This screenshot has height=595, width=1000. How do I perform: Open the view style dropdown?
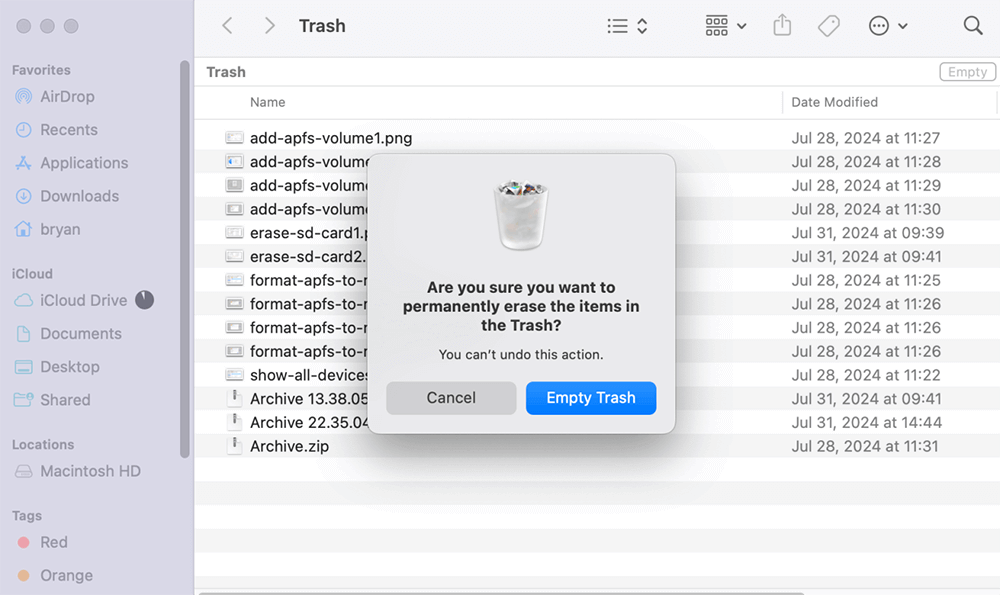(x=627, y=25)
